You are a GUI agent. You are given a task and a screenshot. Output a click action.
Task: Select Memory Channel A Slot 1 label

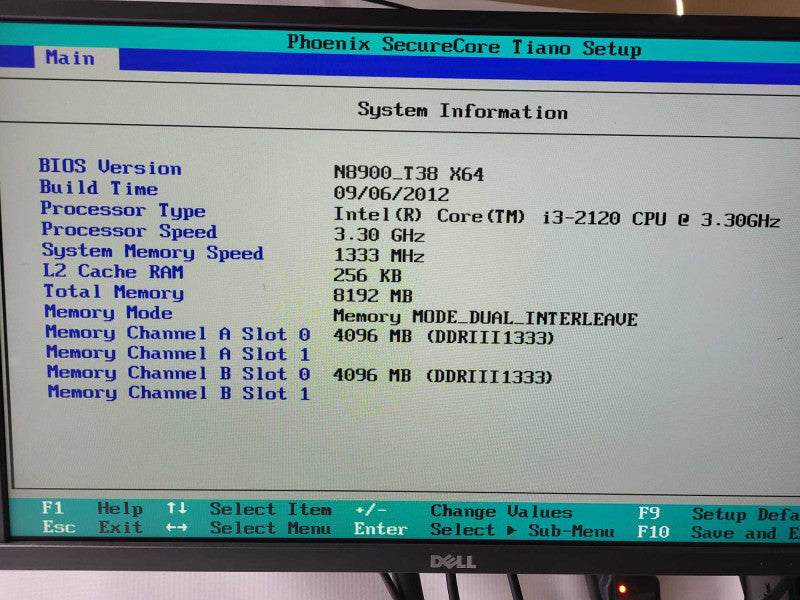pos(178,353)
